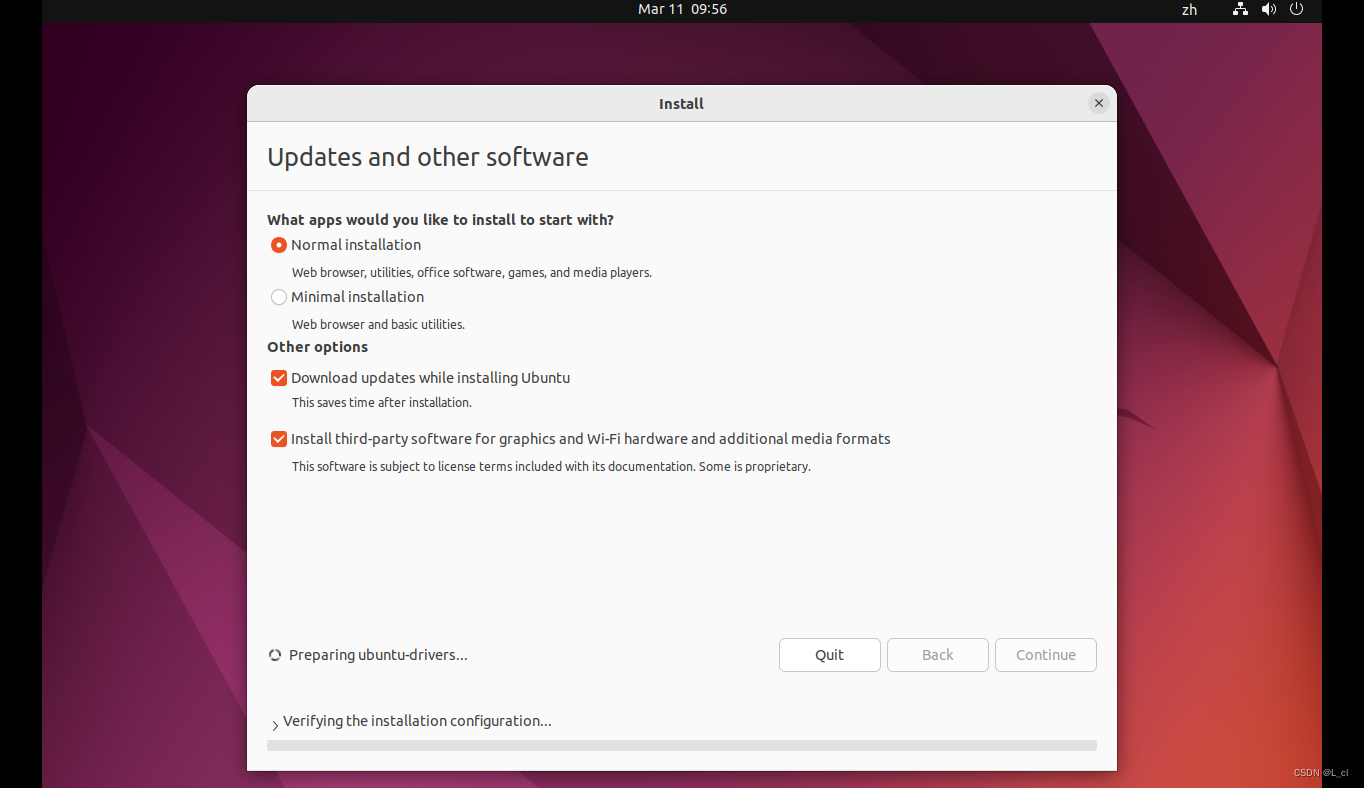Click the Install title bar label

(x=682, y=103)
